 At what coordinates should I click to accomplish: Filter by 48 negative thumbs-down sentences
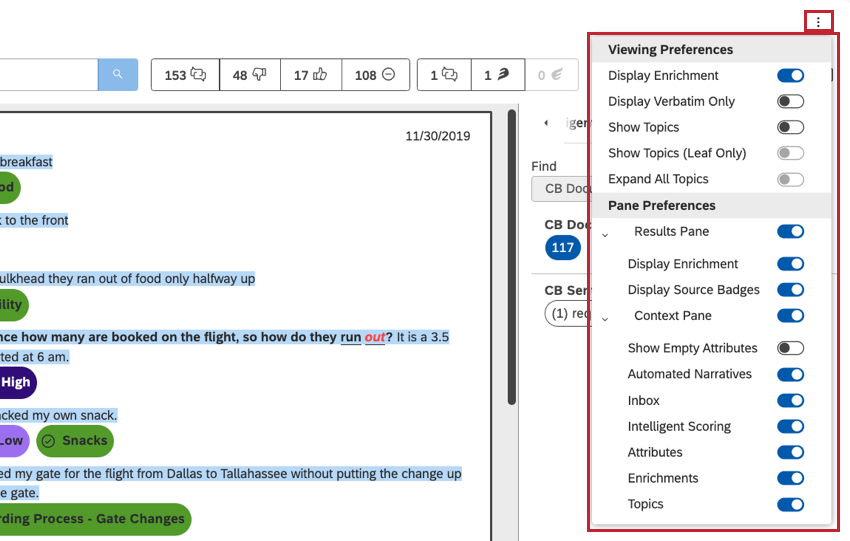(250, 75)
